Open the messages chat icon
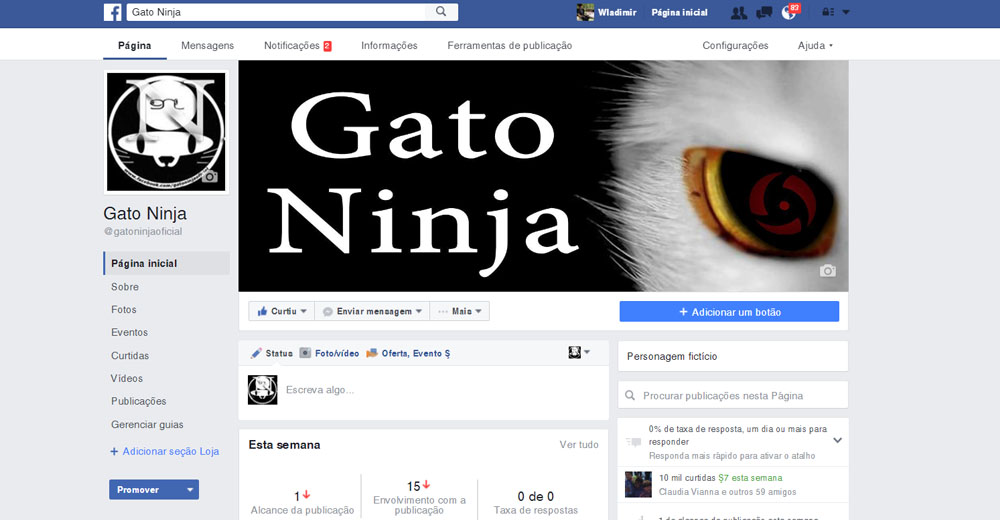The width and height of the screenshot is (1000, 520). tap(764, 13)
